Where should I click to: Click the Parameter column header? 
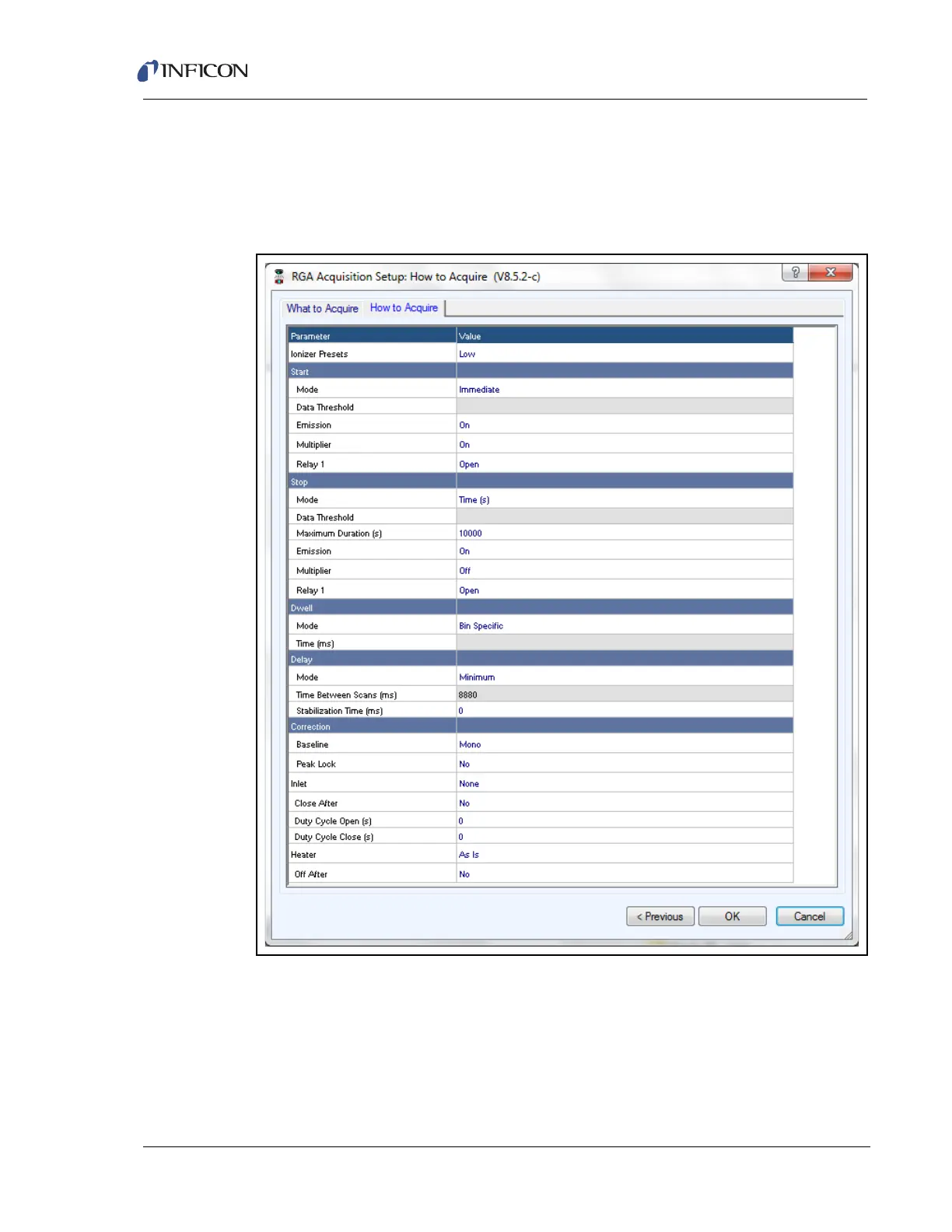coord(372,336)
